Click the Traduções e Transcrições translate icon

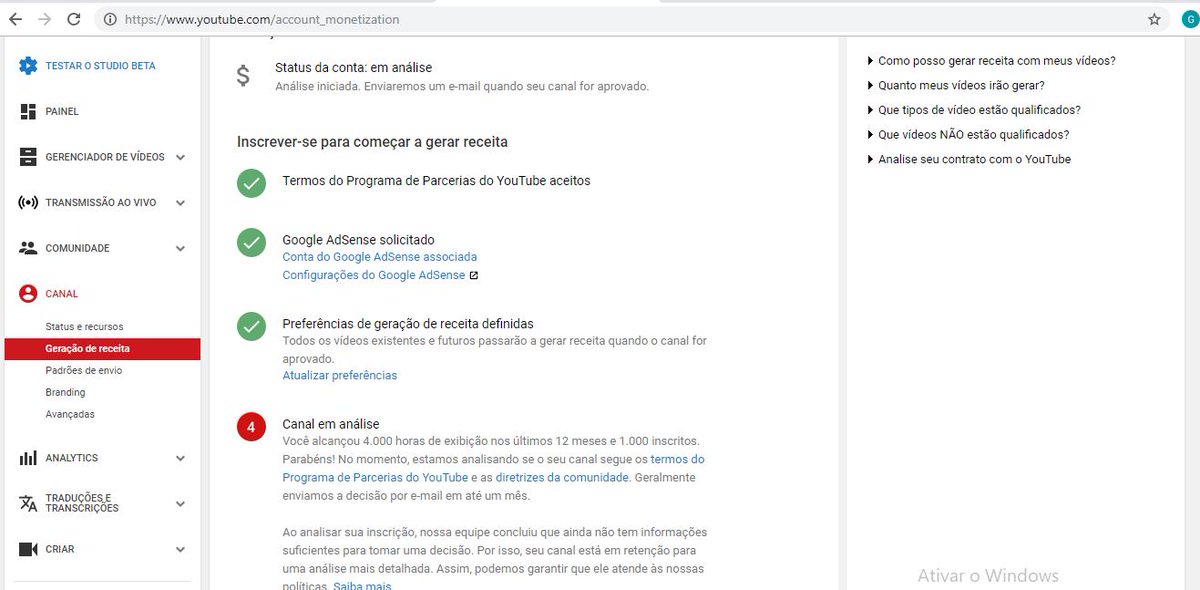28,503
